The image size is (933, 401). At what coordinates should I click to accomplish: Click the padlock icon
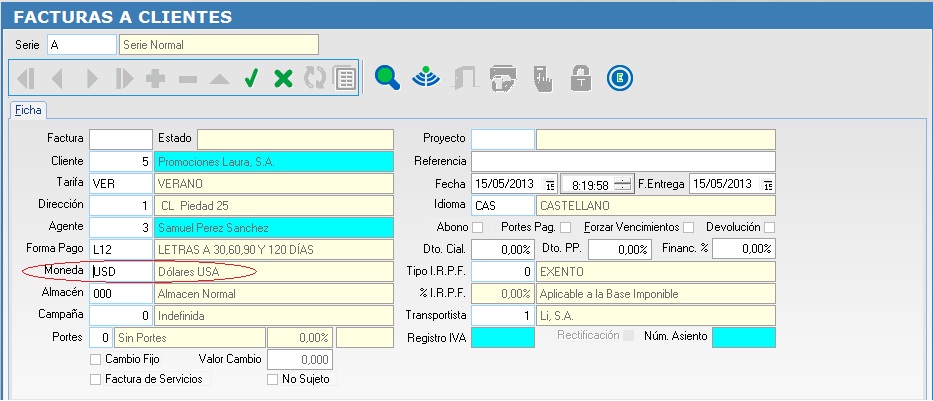(581, 78)
